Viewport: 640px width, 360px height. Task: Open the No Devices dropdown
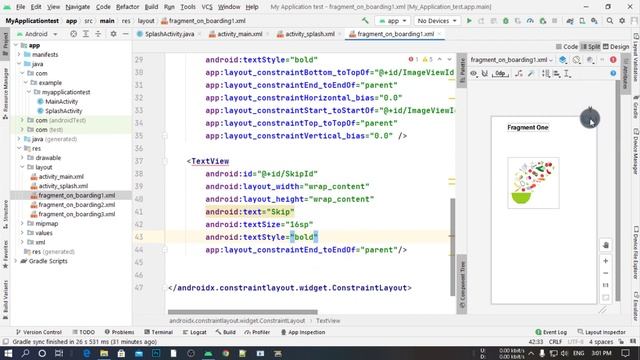click(437, 21)
